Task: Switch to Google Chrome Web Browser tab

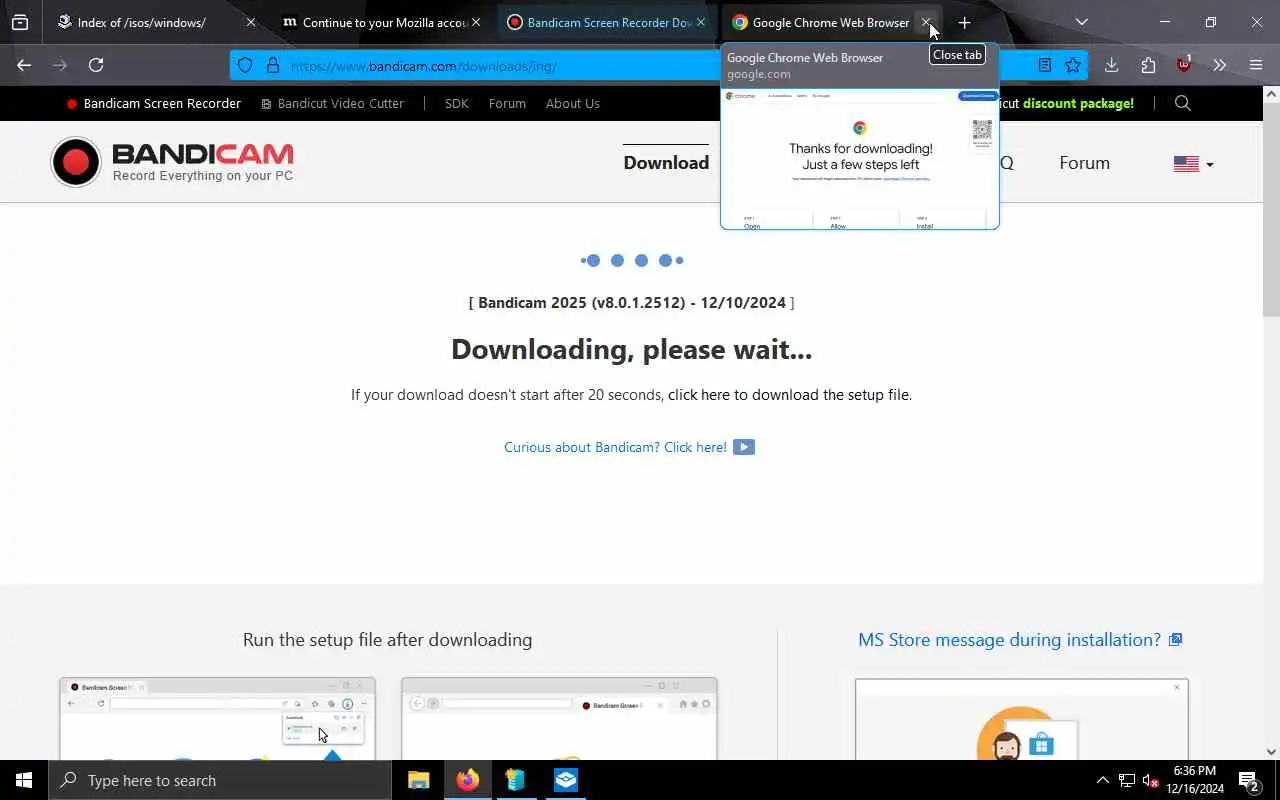Action: click(x=822, y=22)
